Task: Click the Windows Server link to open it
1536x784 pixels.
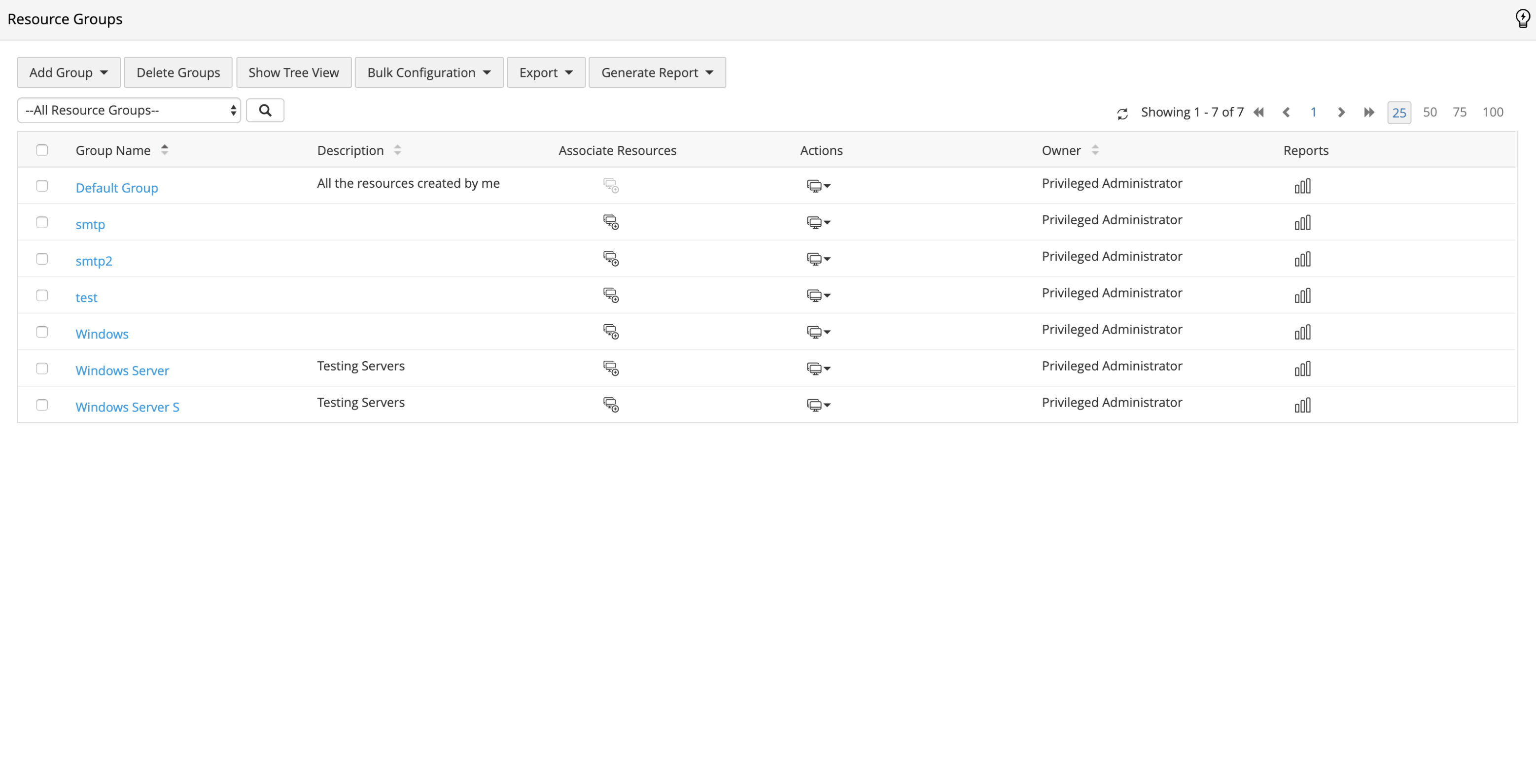Action: tap(122, 370)
